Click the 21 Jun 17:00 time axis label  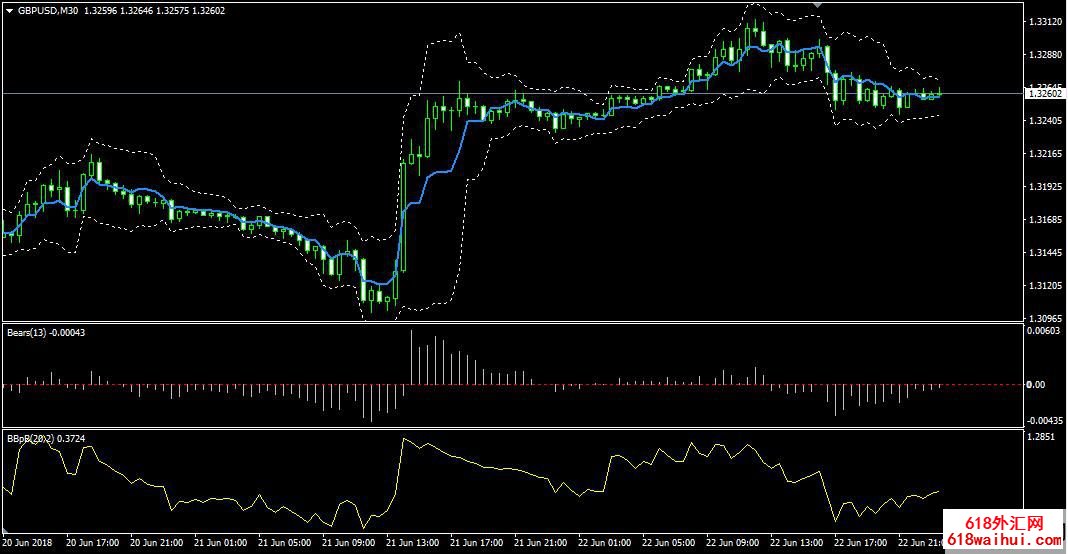(476, 543)
